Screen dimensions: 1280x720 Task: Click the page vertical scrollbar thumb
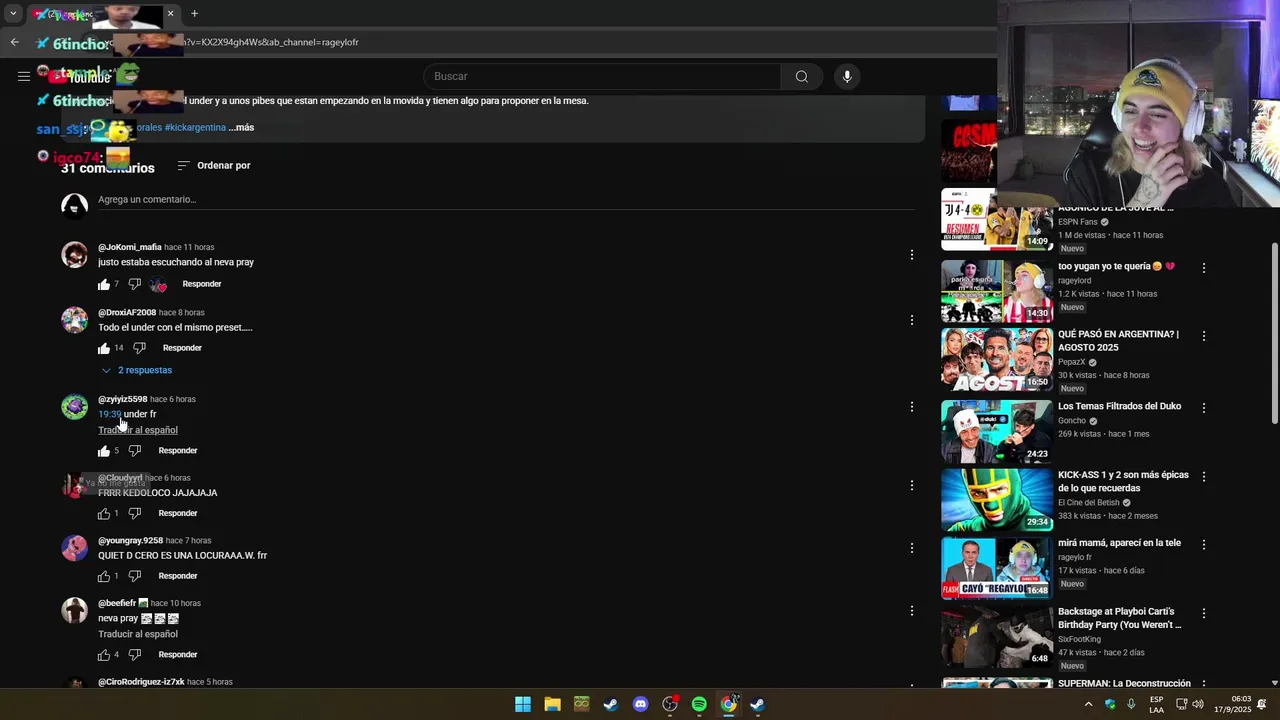tap(1275, 333)
